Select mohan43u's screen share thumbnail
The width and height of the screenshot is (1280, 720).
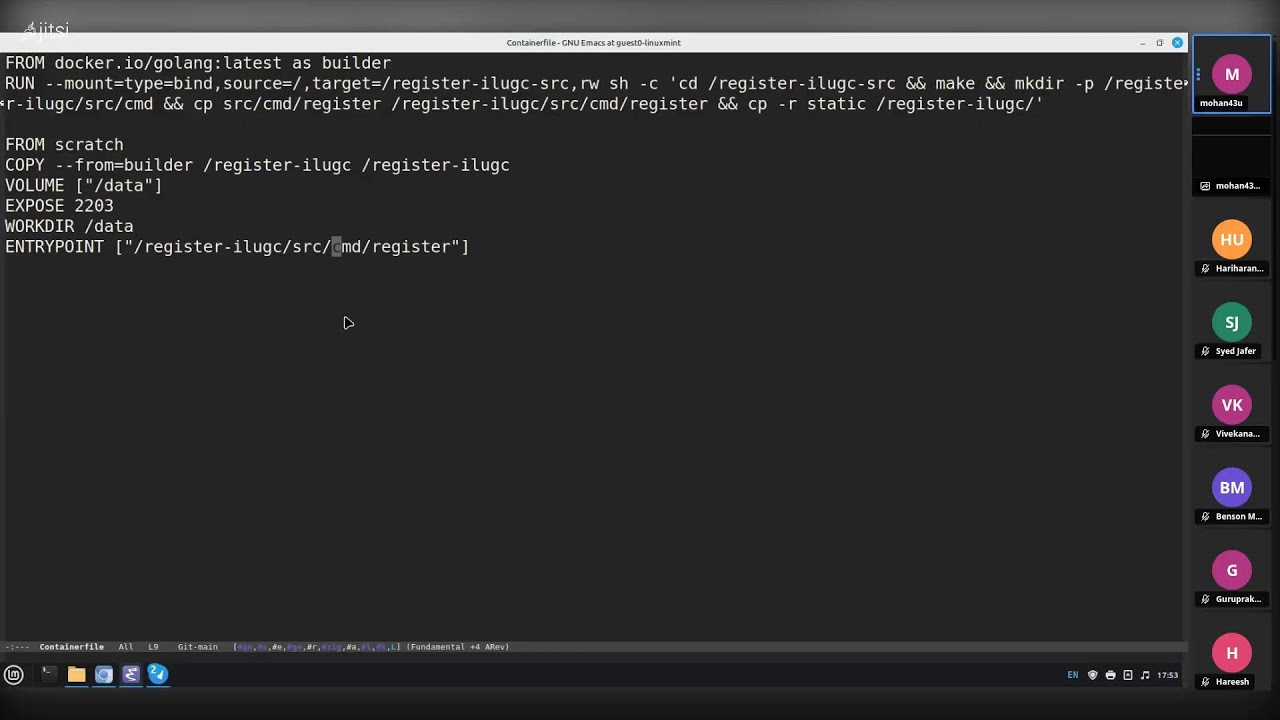click(1232, 158)
